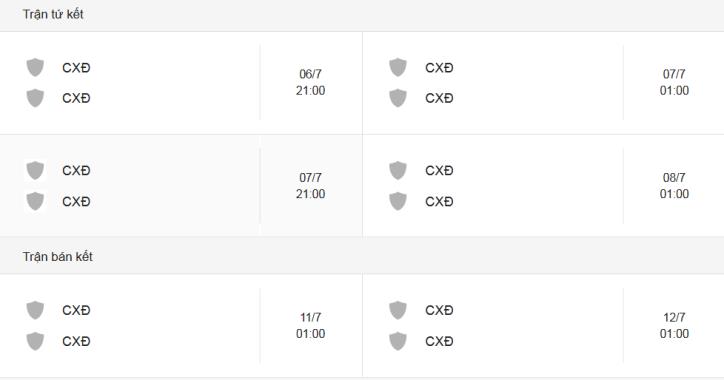
Task: Click bottom CXĐ team name in 11/7 semifinal
Action: coord(76,341)
